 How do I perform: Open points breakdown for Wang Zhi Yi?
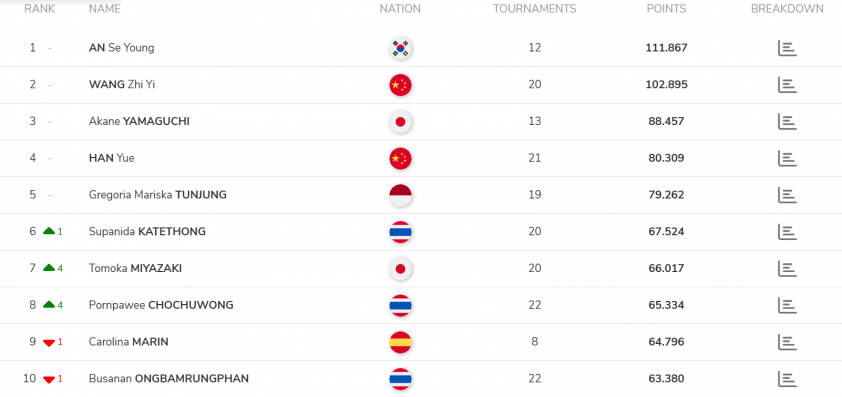click(x=787, y=85)
